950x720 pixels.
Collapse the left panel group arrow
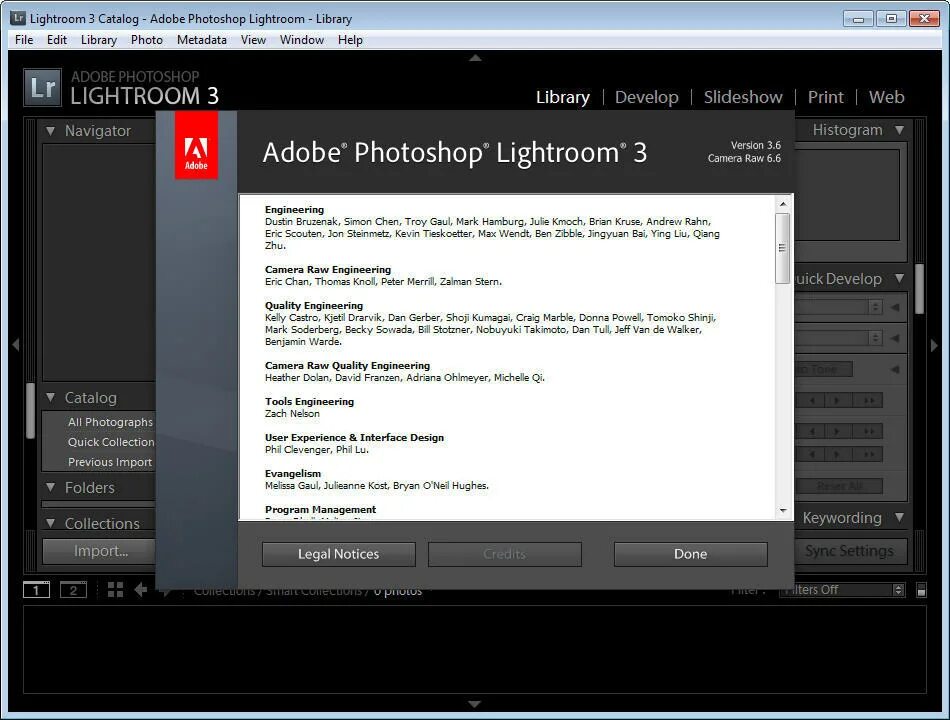[16, 345]
